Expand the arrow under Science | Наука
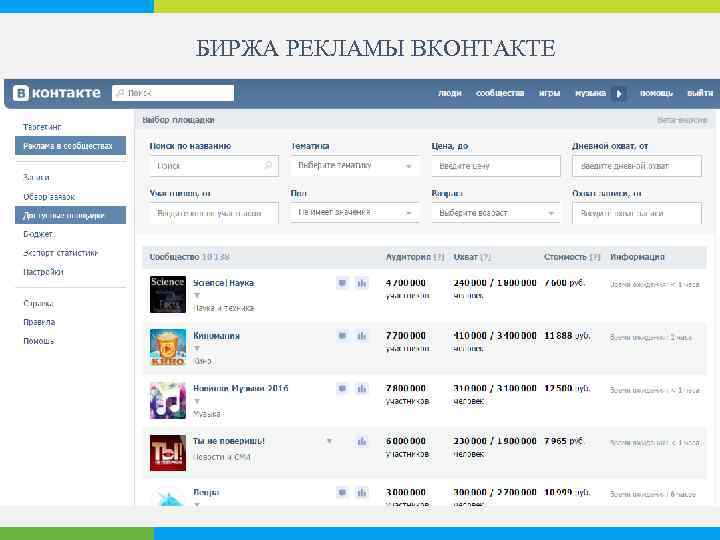The width and height of the screenshot is (720, 540). (x=197, y=296)
